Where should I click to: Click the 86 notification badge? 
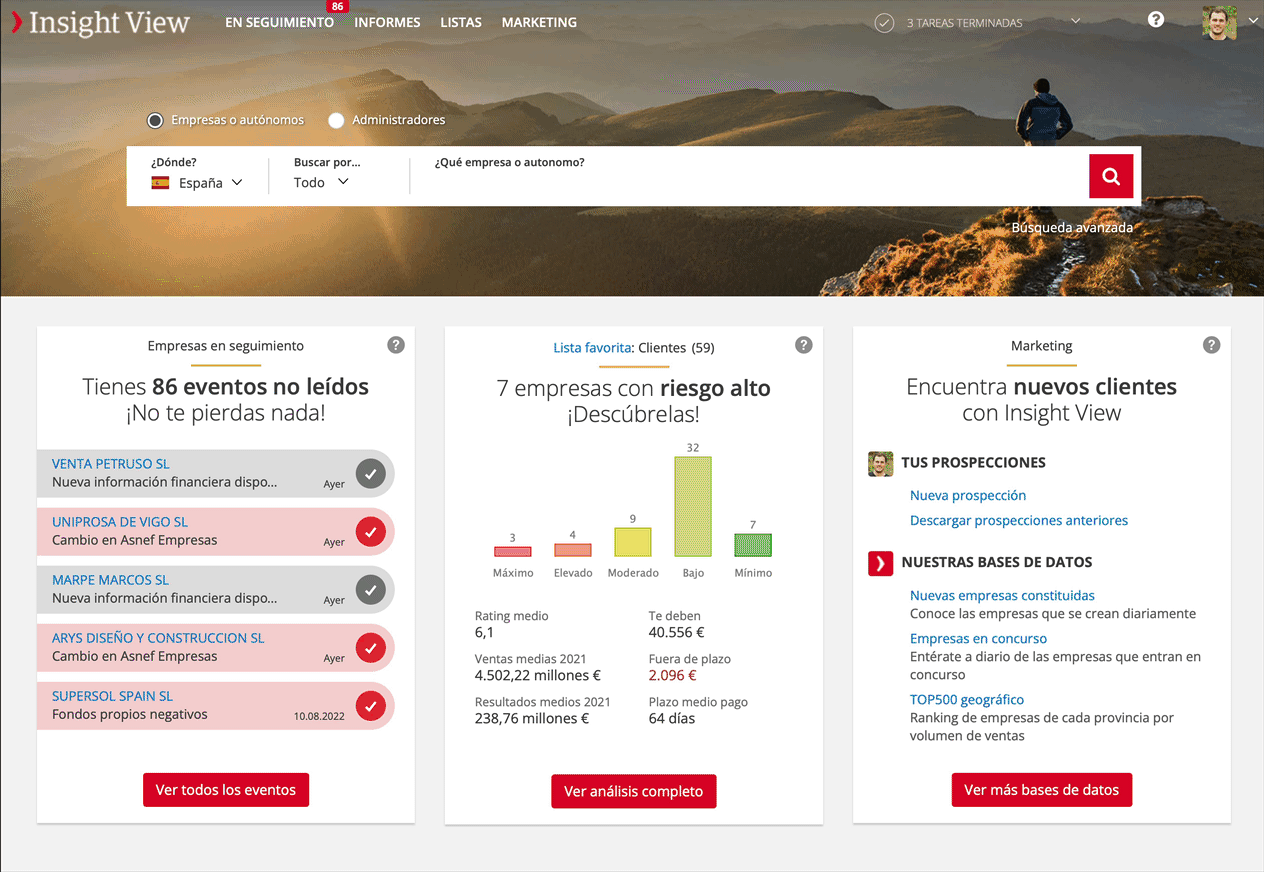pyautogui.click(x=337, y=7)
